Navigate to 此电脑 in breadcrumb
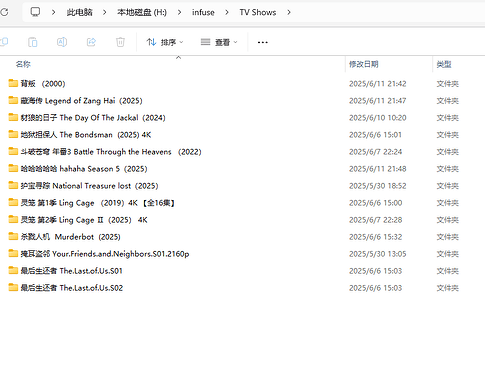485x375 pixels. coord(79,12)
